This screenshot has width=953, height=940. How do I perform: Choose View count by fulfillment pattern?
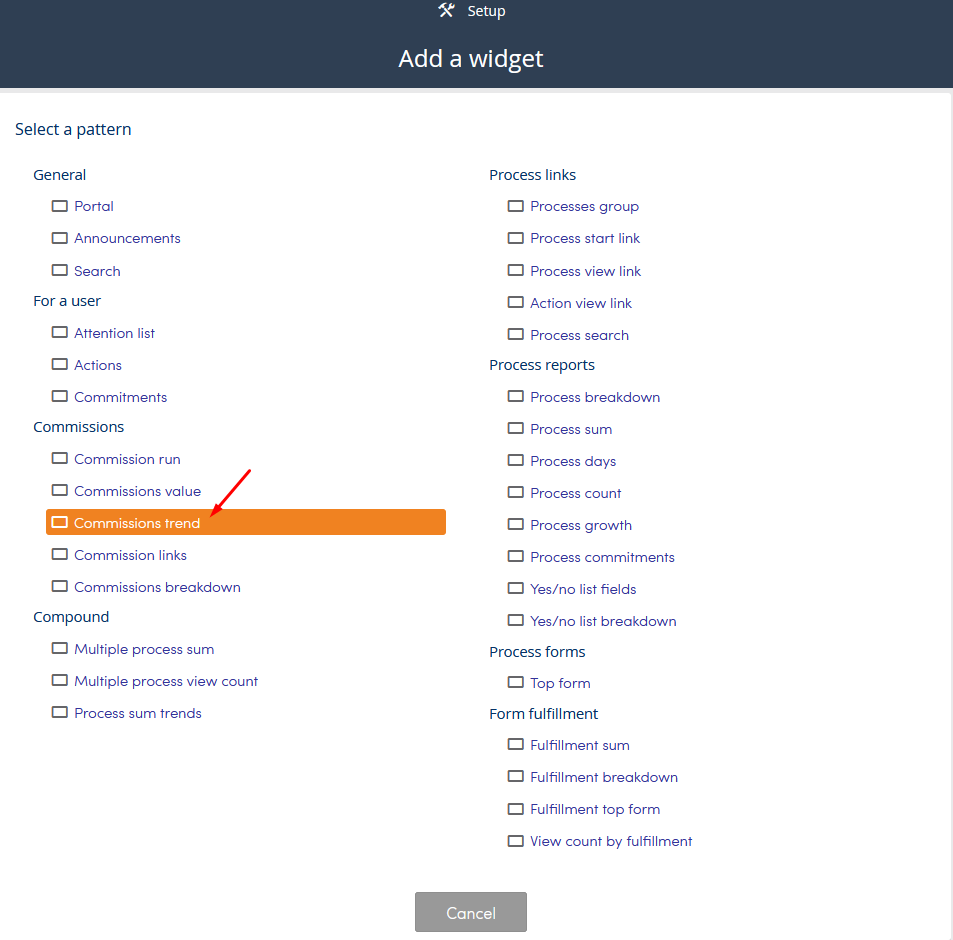click(611, 841)
